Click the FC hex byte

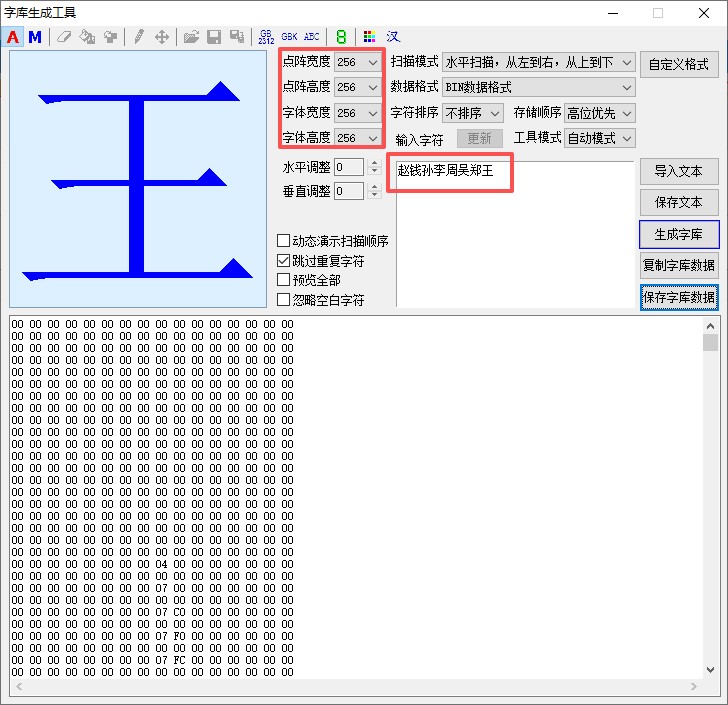179,660
